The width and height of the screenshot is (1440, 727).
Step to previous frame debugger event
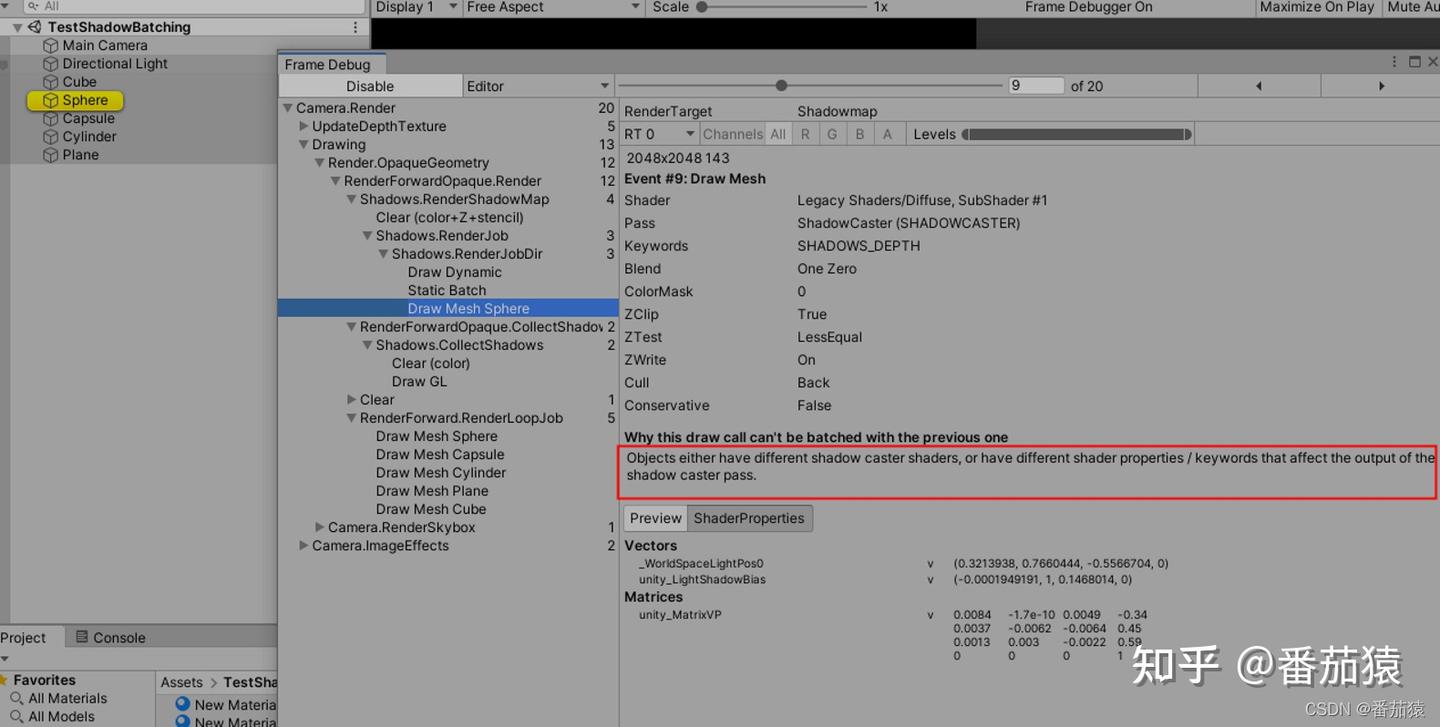pyautogui.click(x=1258, y=86)
